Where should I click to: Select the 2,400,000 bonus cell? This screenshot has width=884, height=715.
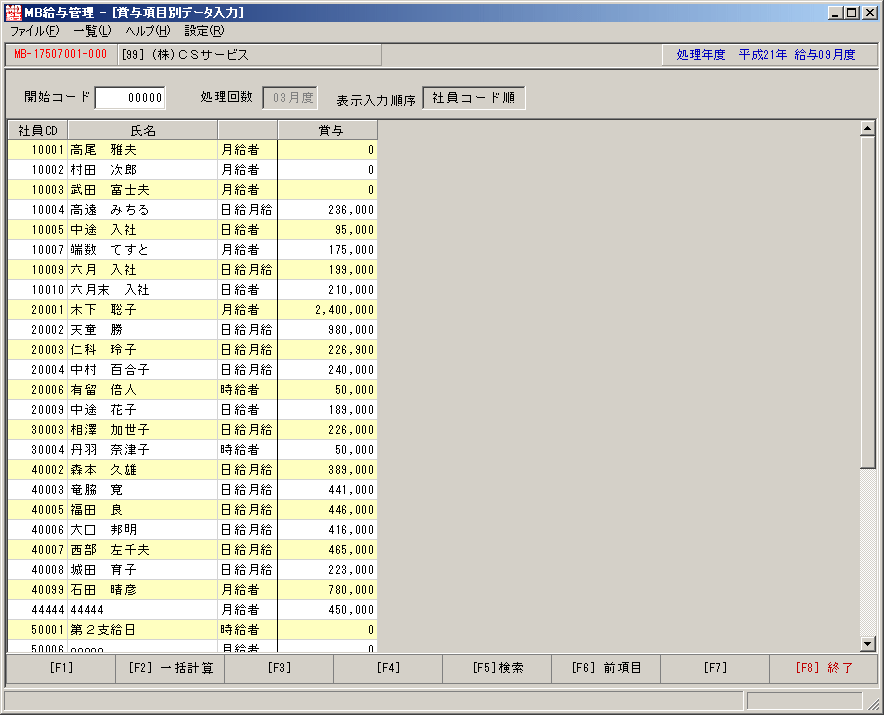click(x=328, y=310)
